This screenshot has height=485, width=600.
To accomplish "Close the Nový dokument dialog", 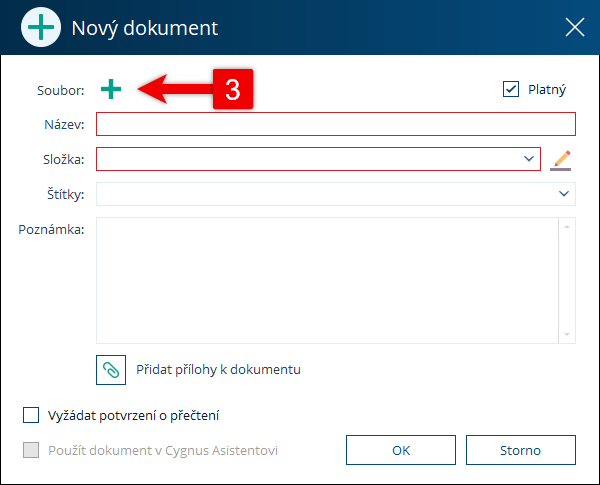I will [x=575, y=27].
